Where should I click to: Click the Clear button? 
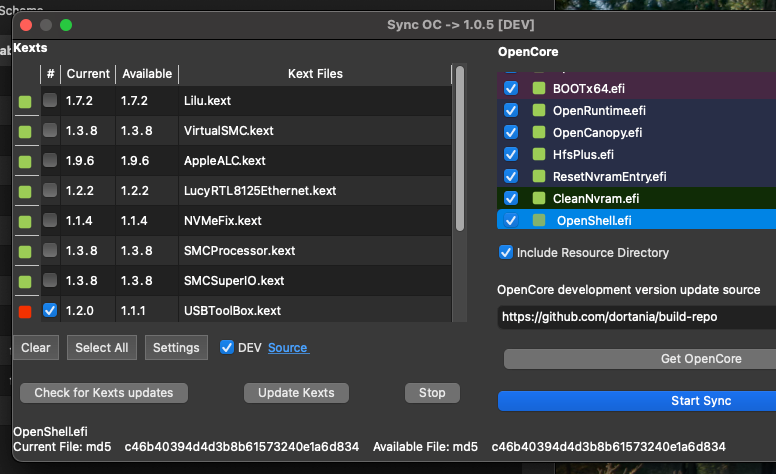point(36,347)
